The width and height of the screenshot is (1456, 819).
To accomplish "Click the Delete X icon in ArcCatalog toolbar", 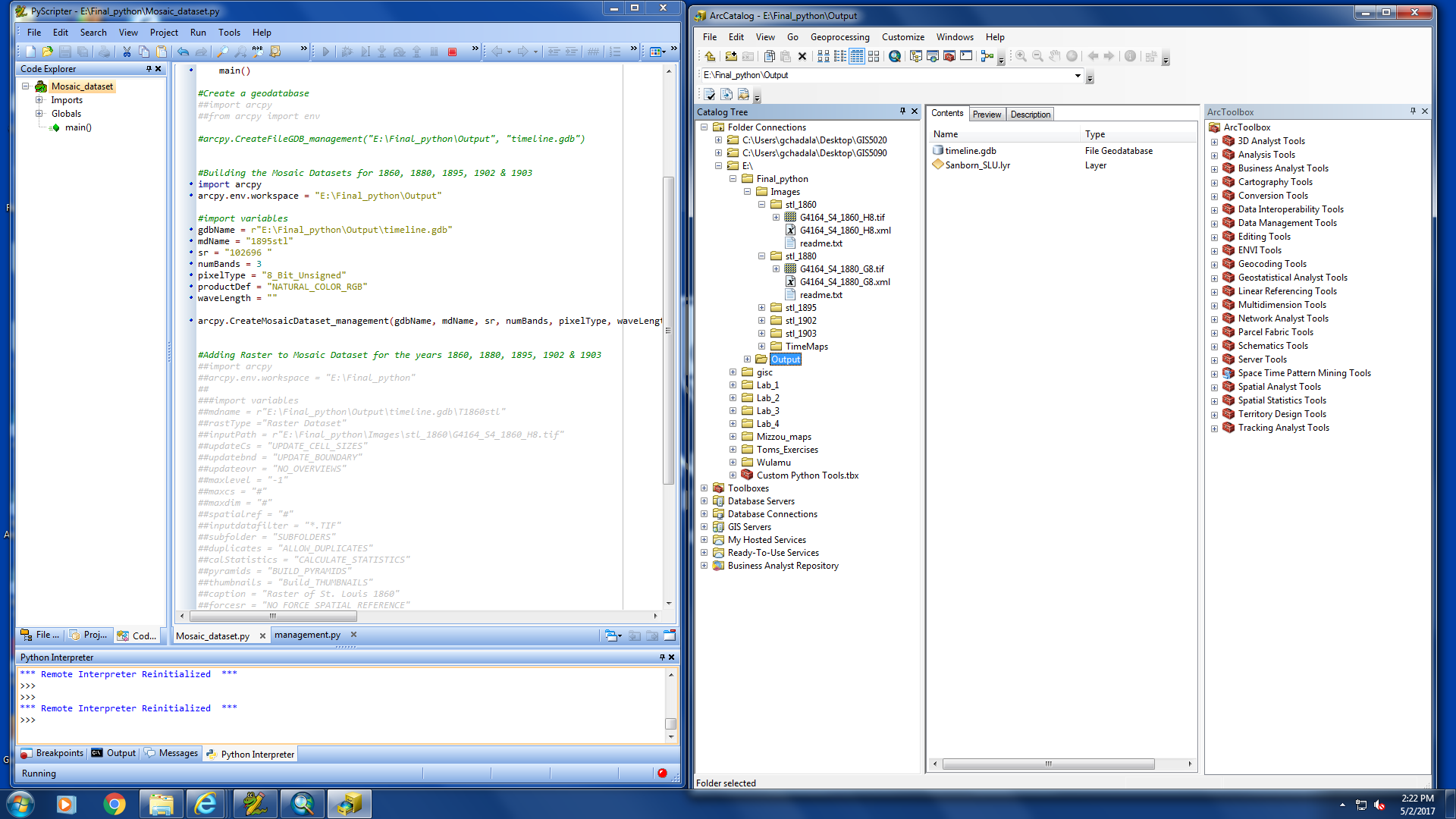I will pyautogui.click(x=802, y=56).
